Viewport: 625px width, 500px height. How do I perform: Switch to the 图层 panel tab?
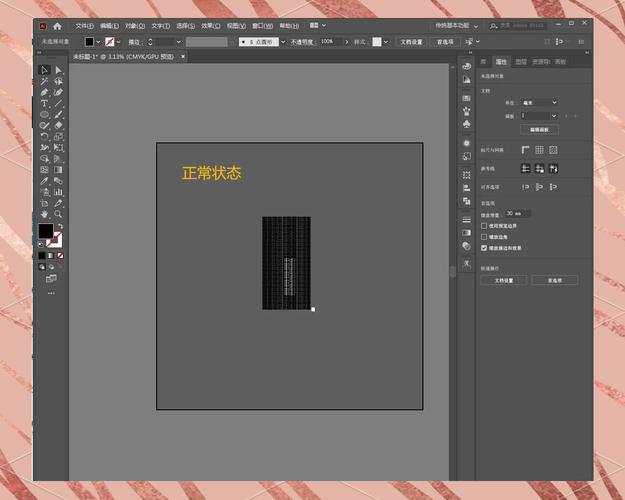(x=521, y=61)
